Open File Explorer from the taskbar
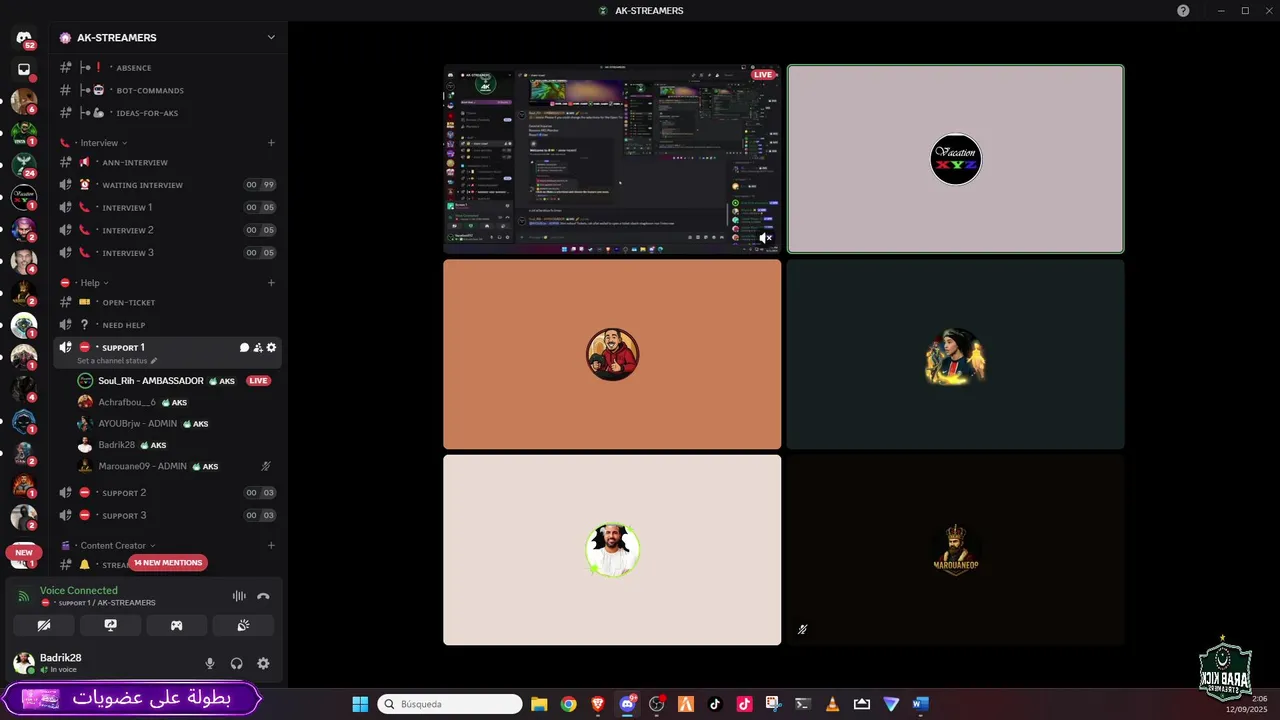Image resolution: width=1280 pixels, height=720 pixels. point(539,704)
